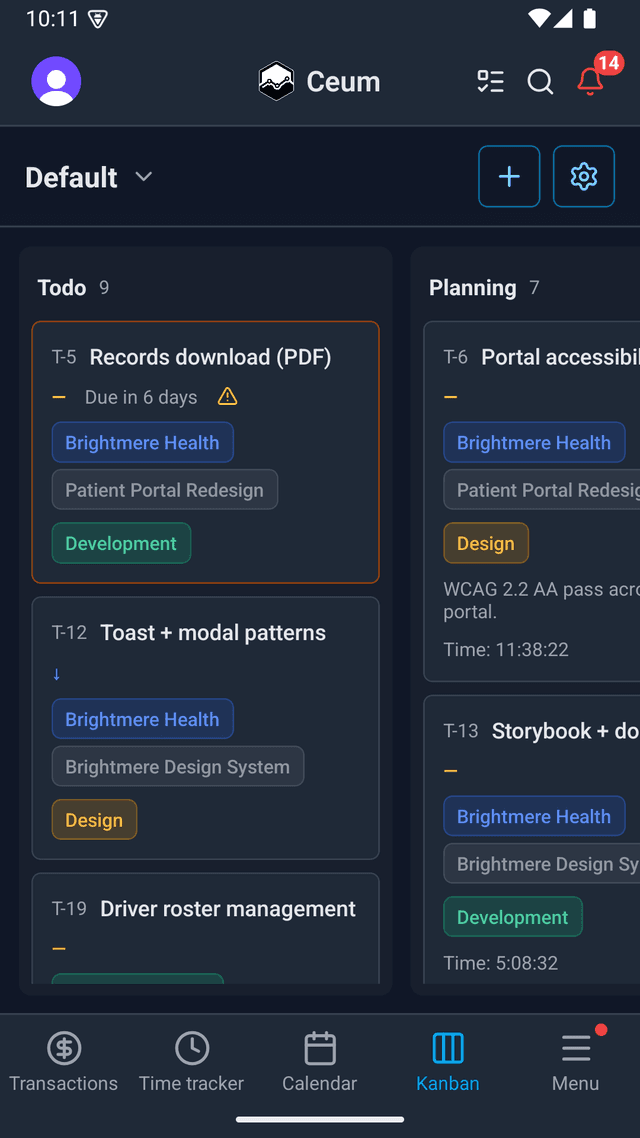Tap the Planning count 7
This screenshot has height=1138, width=640.
tap(534, 288)
